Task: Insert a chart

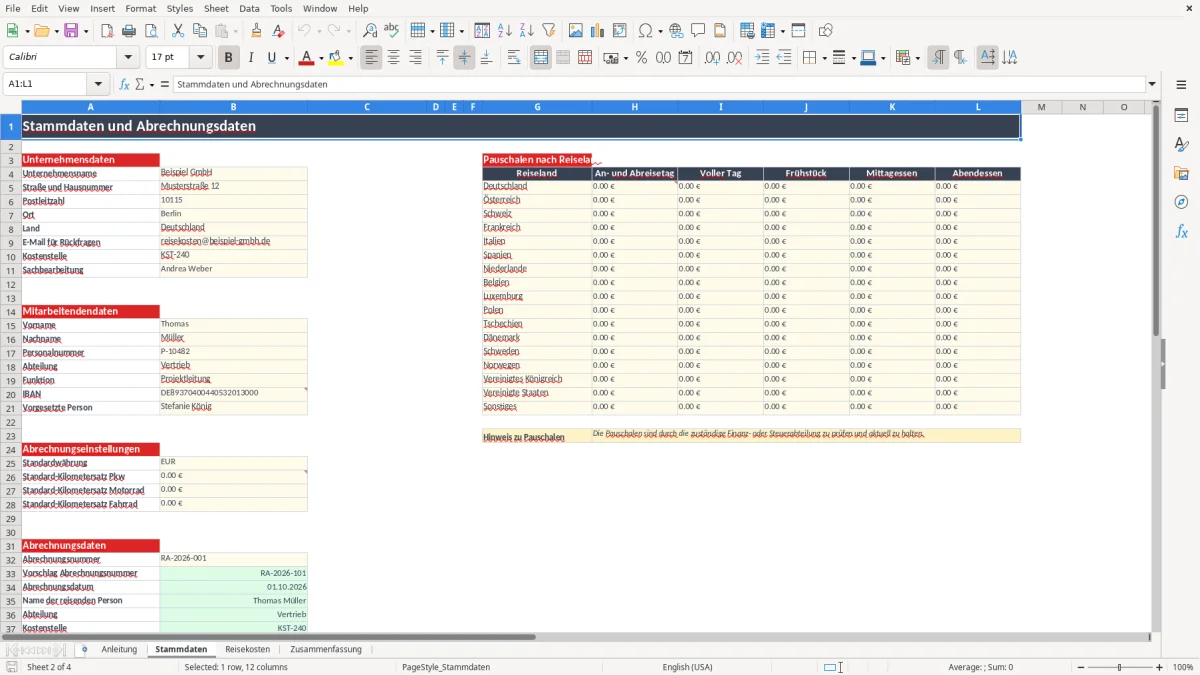Action: (598, 31)
